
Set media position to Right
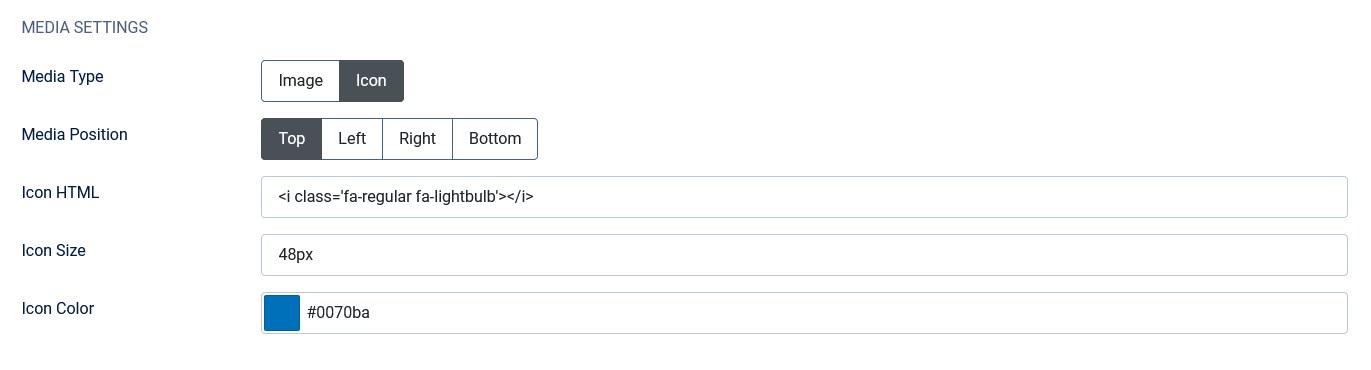coord(417,139)
